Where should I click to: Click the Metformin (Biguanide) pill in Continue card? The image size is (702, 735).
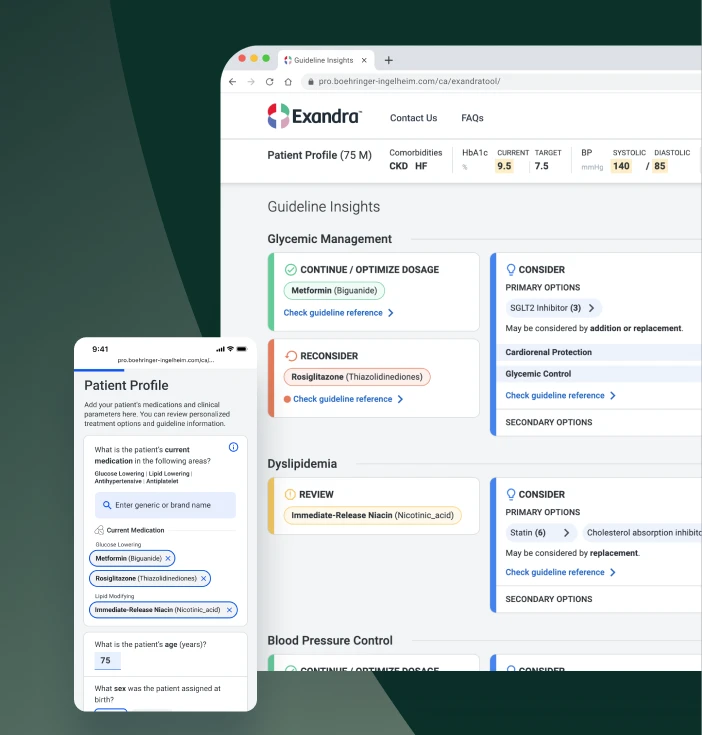[x=334, y=291]
